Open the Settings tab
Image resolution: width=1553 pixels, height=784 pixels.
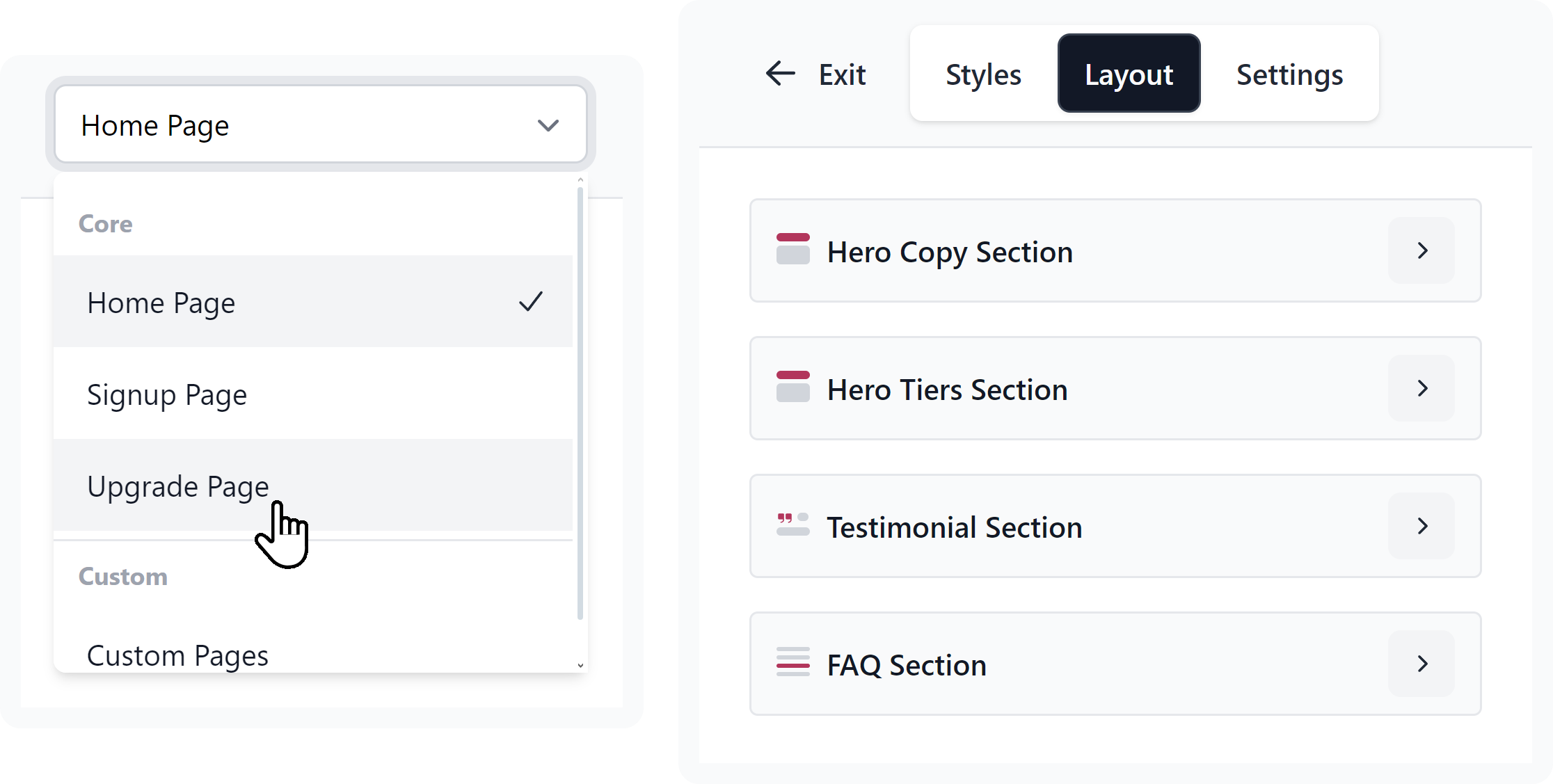[1289, 74]
